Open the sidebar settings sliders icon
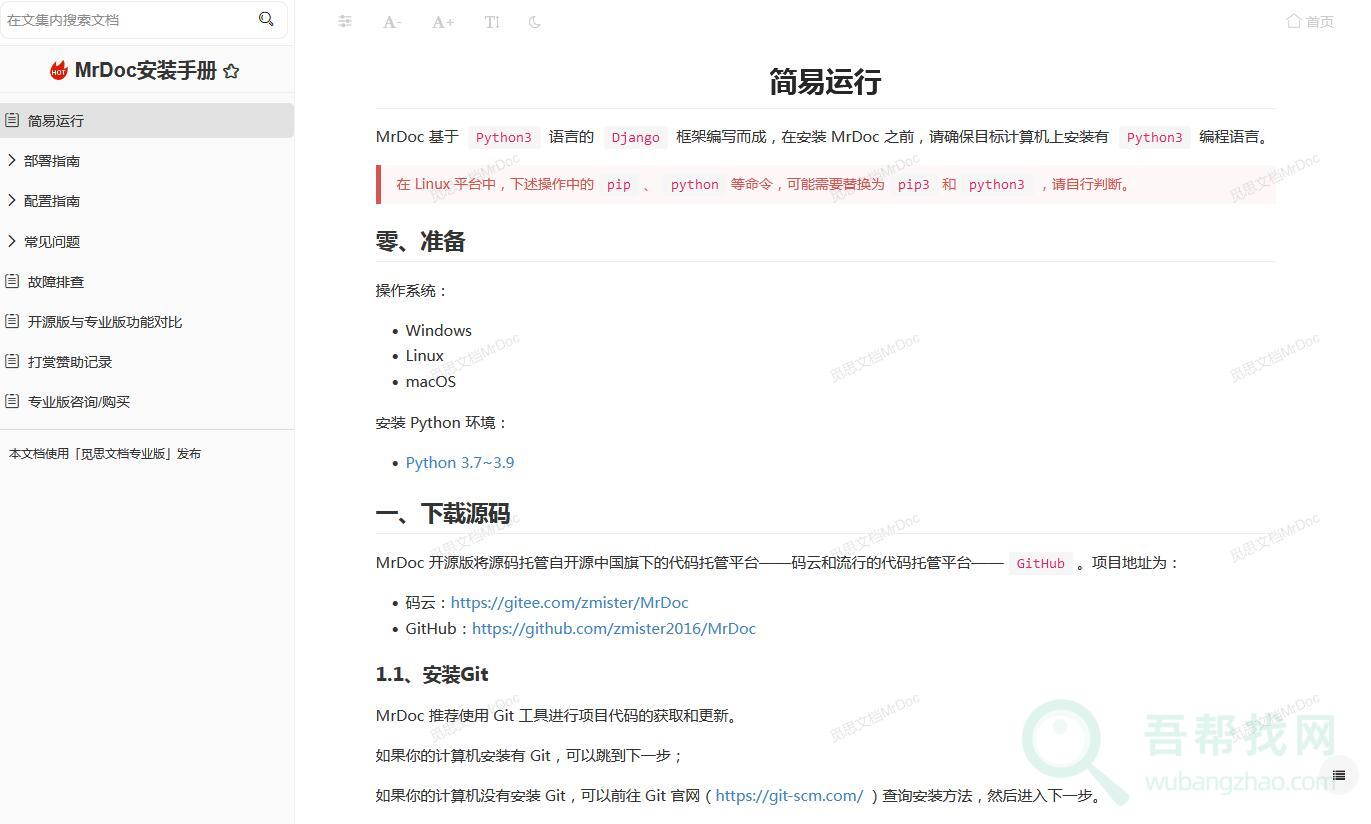The height and width of the screenshot is (824, 1371). point(345,21)
